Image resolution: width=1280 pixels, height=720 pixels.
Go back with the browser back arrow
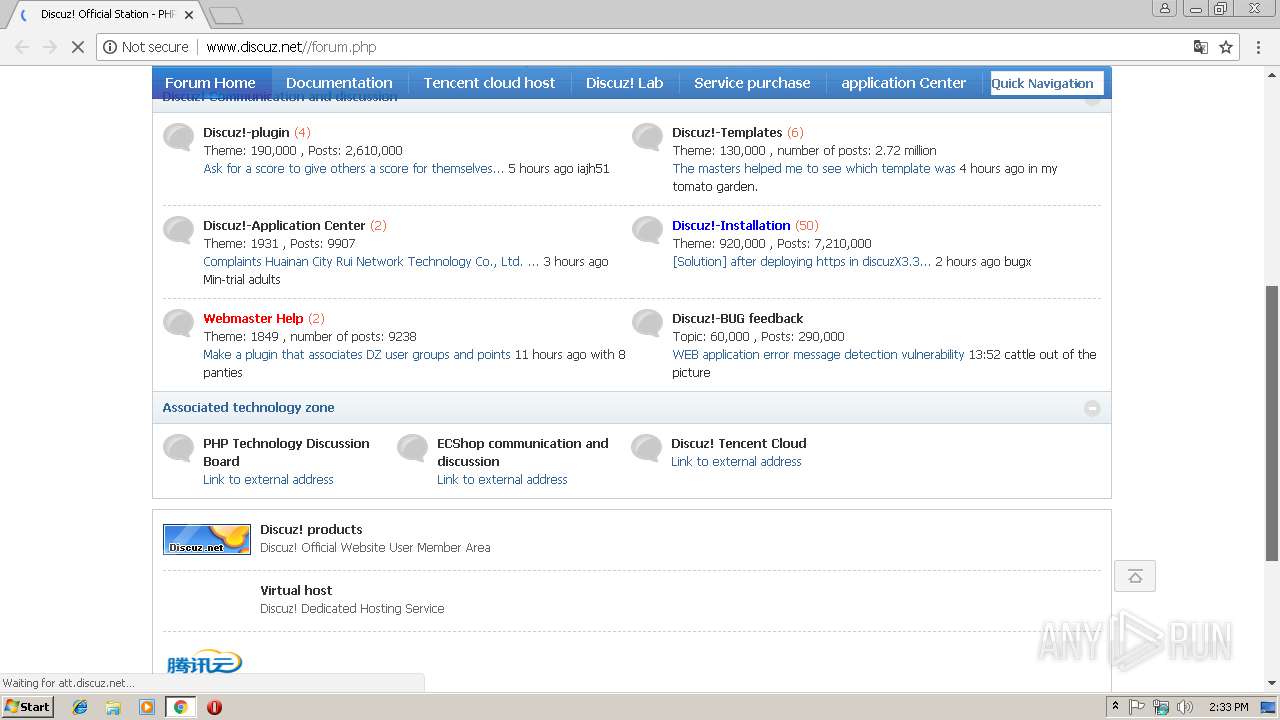click(22, 47)
